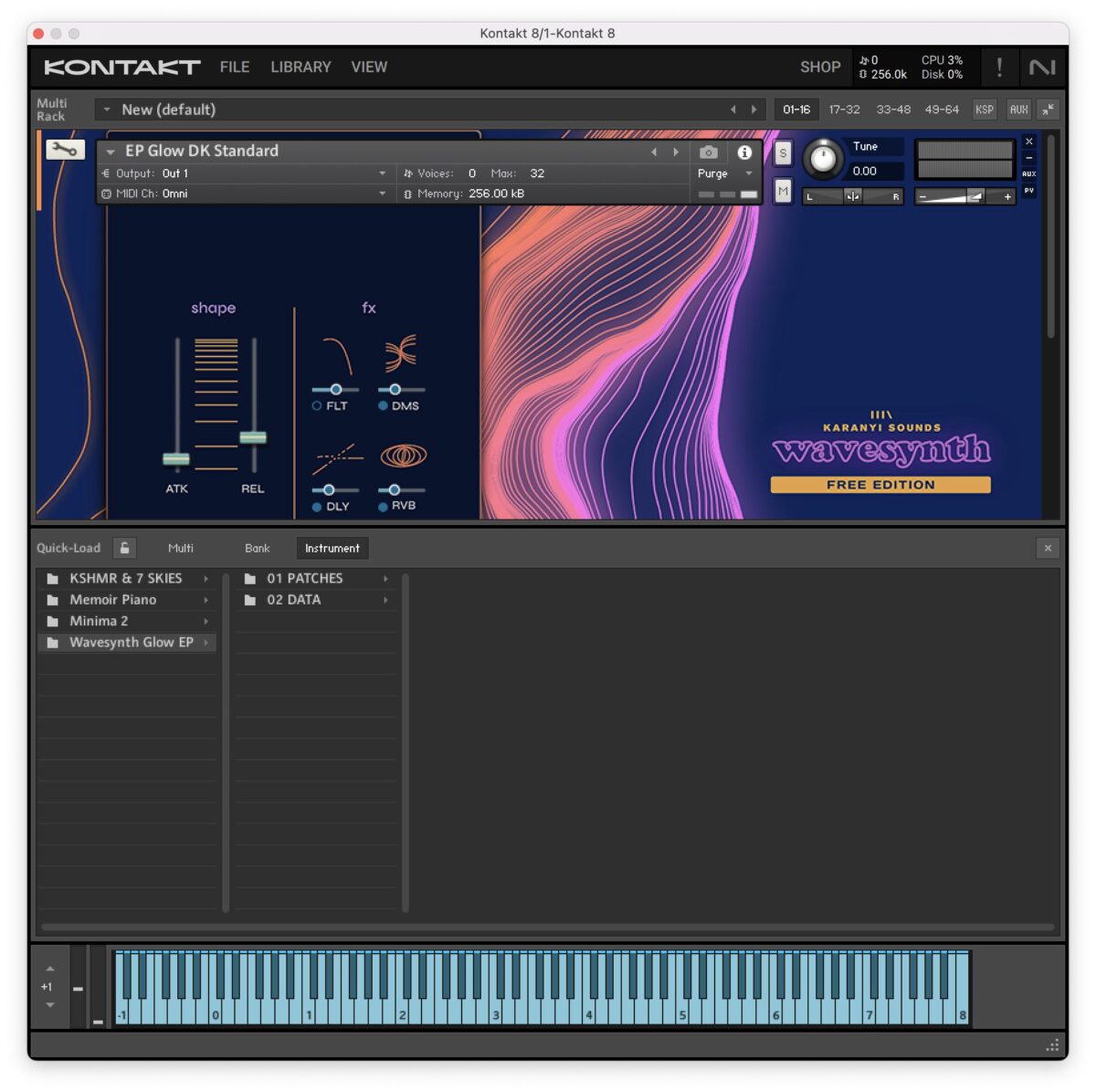This screenshot has height=1092, width=1096.
Task: Go to previous multi preset
Action: (732, 110)
